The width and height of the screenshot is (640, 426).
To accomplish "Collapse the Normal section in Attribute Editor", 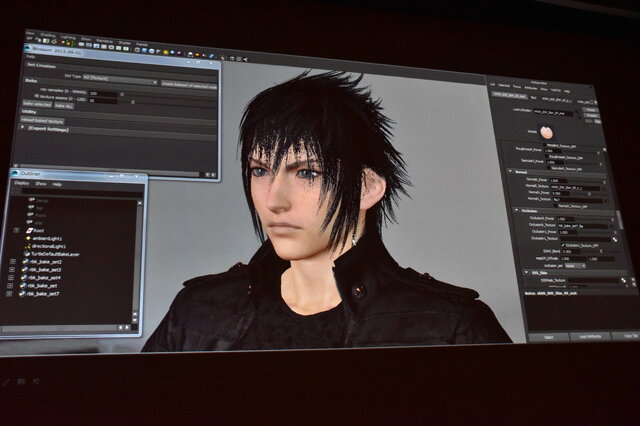I will 510,172.
